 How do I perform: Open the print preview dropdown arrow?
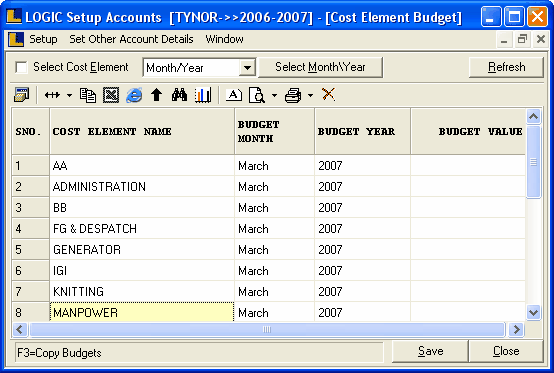[x=274, y=95]
